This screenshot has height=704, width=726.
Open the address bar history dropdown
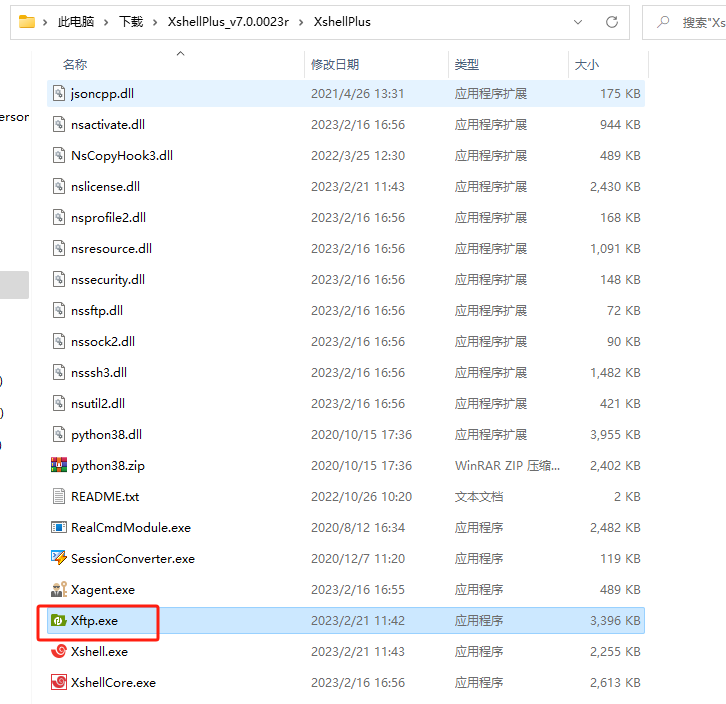click(578, 22)
